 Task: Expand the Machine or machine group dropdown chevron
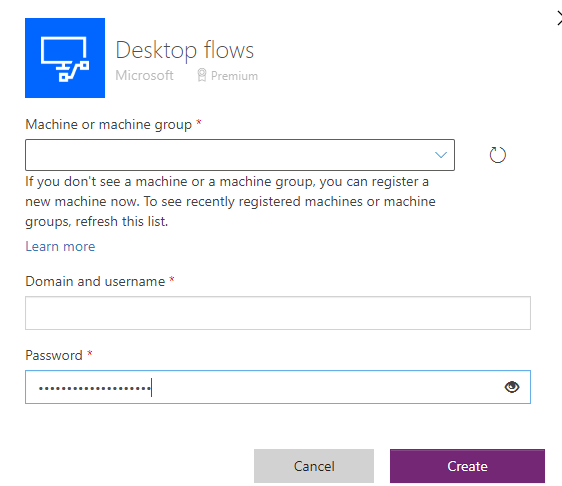pos(441,155)
